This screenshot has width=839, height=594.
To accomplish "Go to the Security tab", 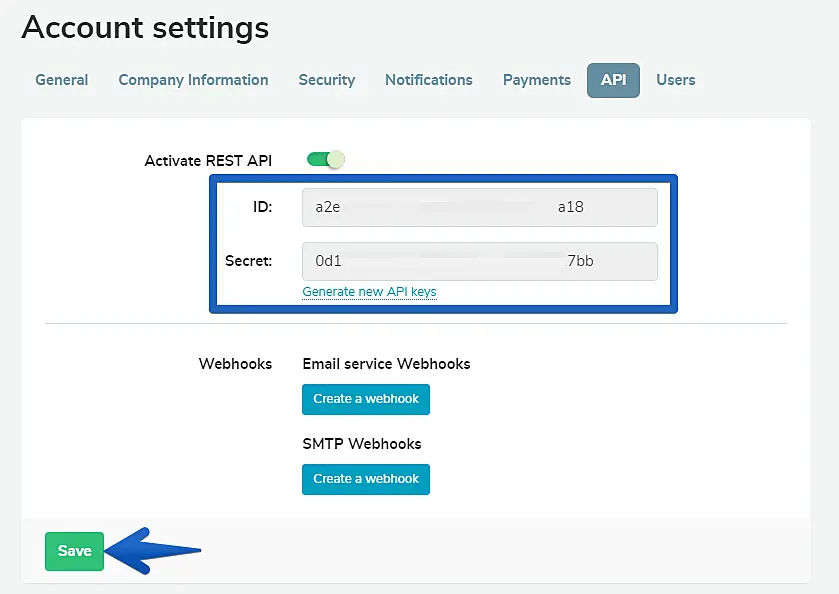I will pos(326,80).
